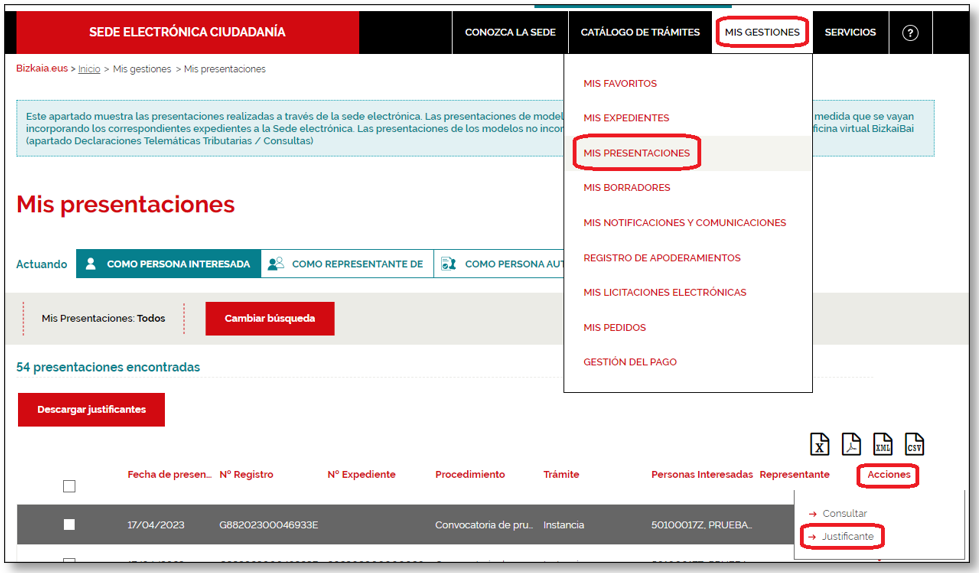Export the results as PDF

(x=851, y=444)
